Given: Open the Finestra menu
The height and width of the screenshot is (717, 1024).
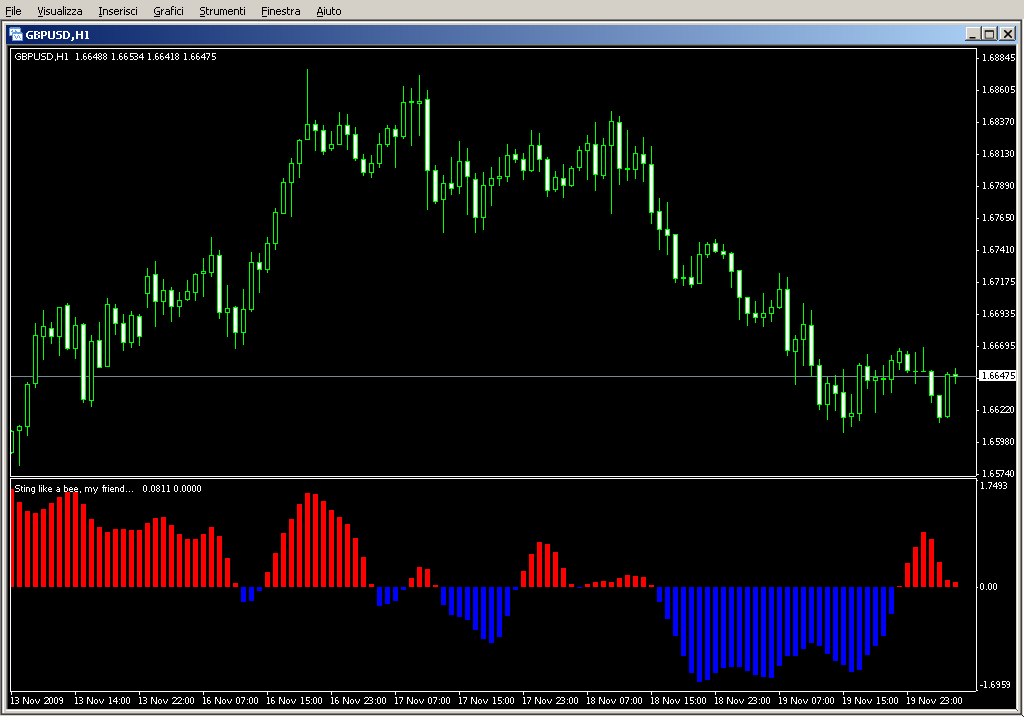Looking at the screenshot, I should pyautogui.click(x=280, y=11).
